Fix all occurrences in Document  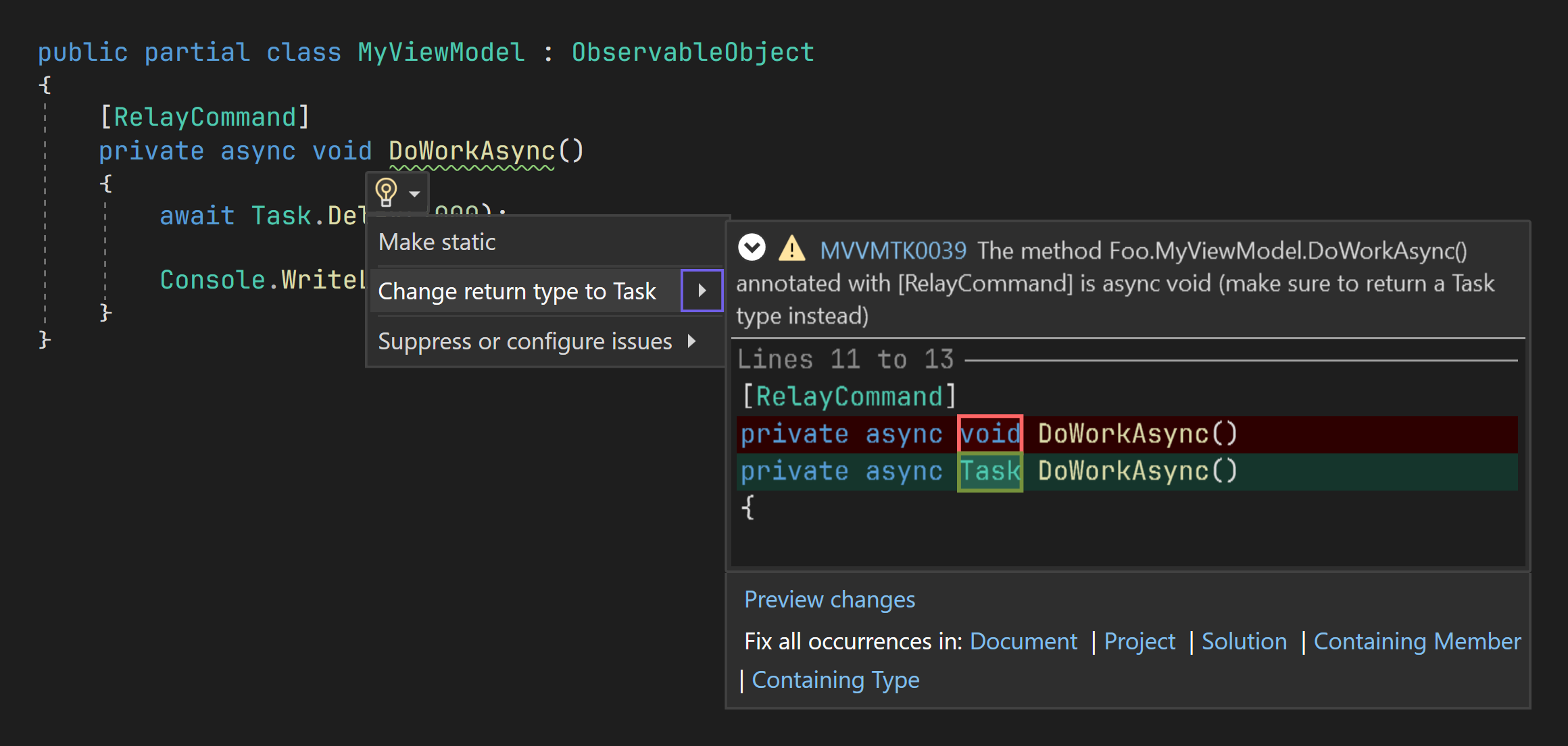tap(1023, 641)
